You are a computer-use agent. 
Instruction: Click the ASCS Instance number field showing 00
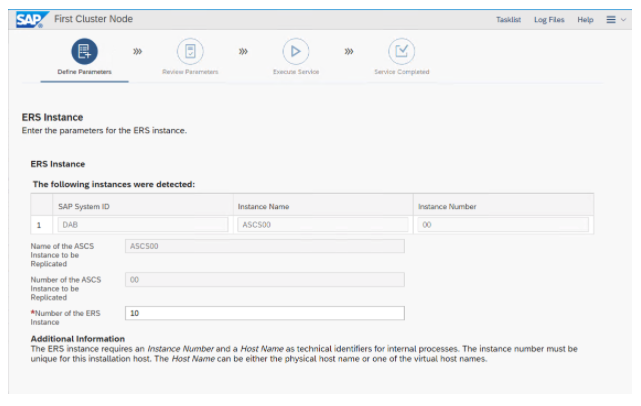tap(265, 280)
